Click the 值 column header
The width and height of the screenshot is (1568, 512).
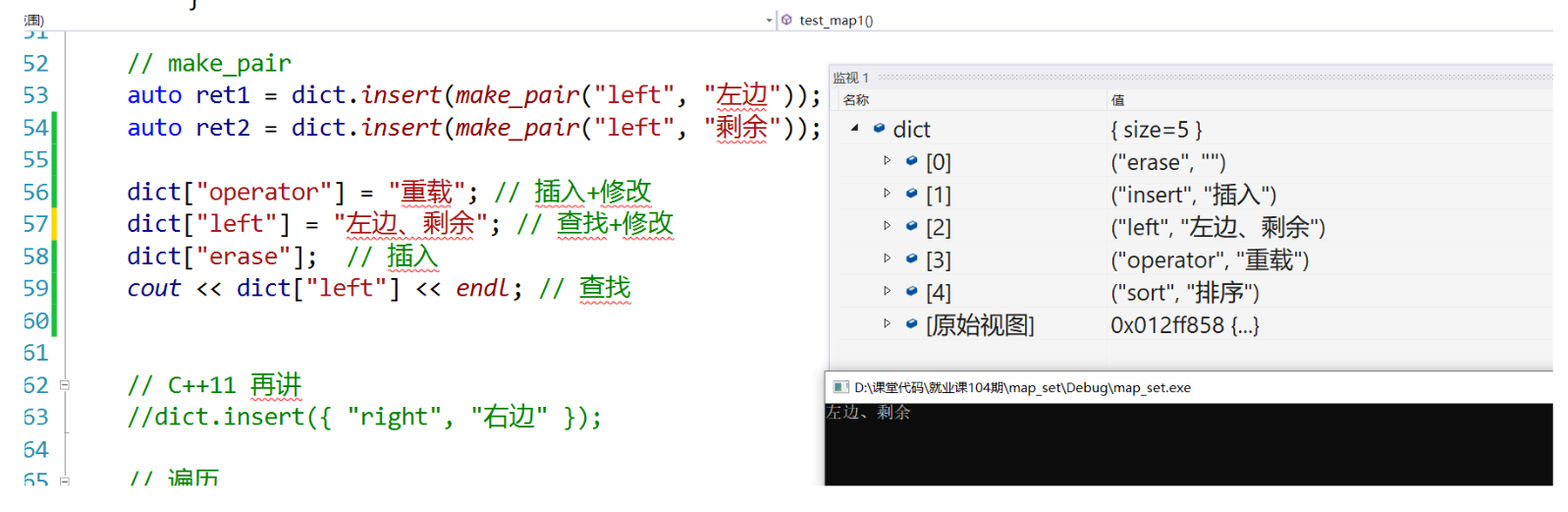click(1117, 100)
